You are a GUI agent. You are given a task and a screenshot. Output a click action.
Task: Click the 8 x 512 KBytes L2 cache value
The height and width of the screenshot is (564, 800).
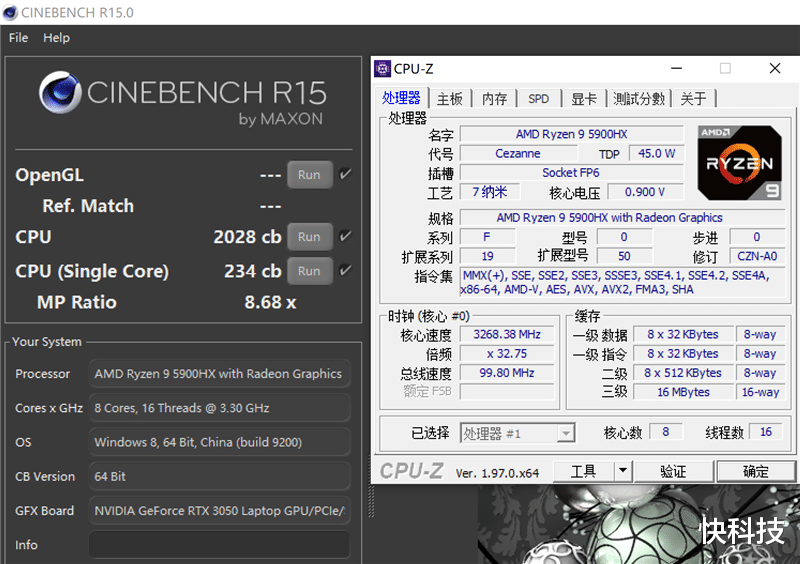(x=683, y=373)
